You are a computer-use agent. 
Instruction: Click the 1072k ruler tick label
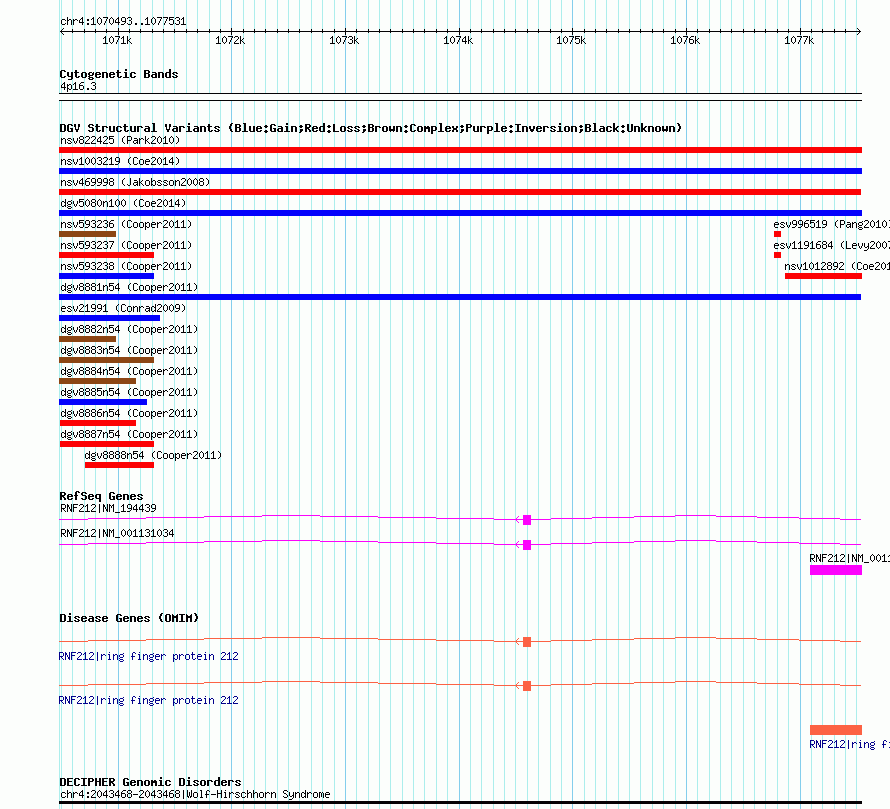click(x=230, y=40)
